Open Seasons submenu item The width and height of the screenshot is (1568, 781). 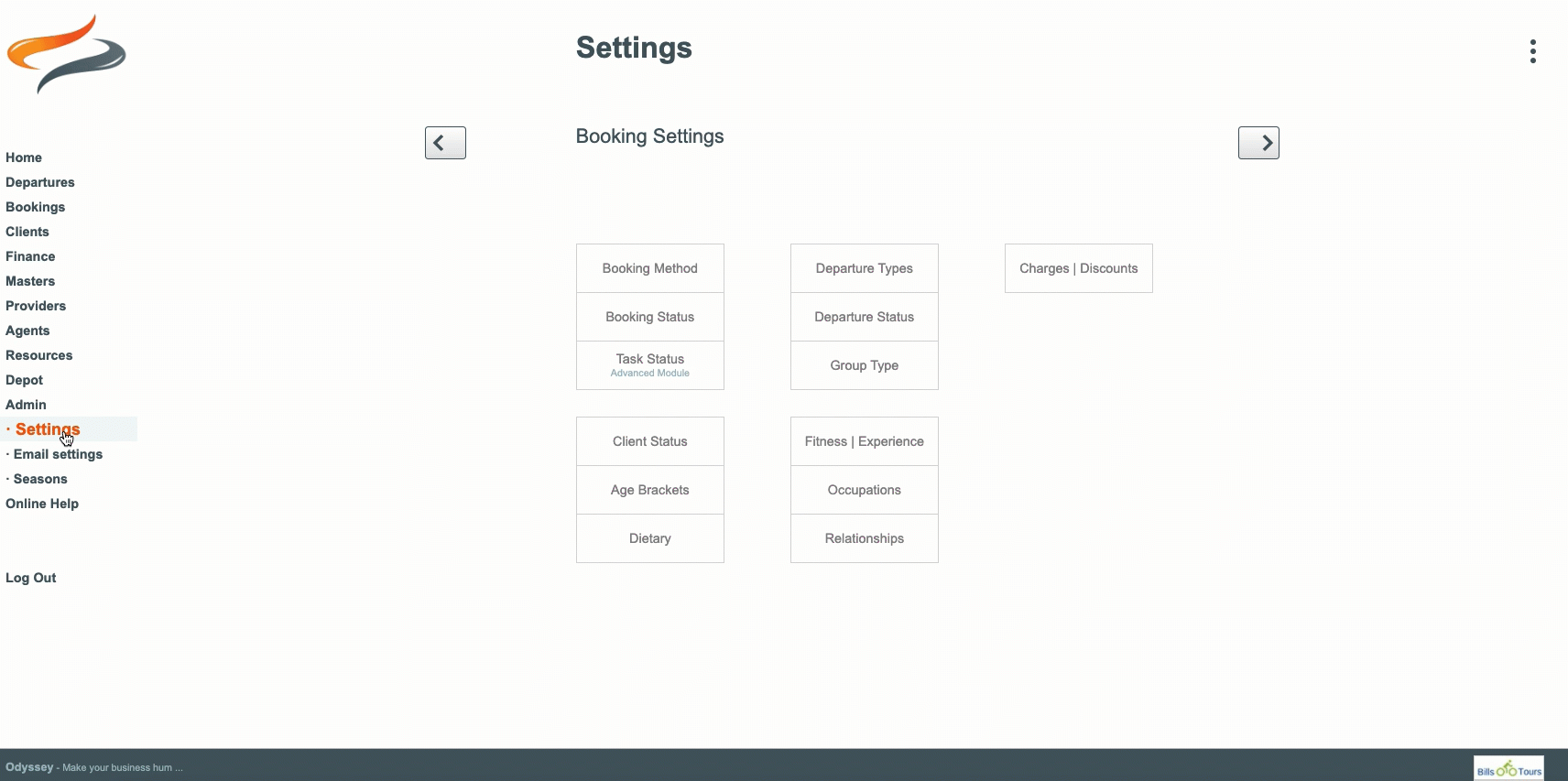coord(40,479)
